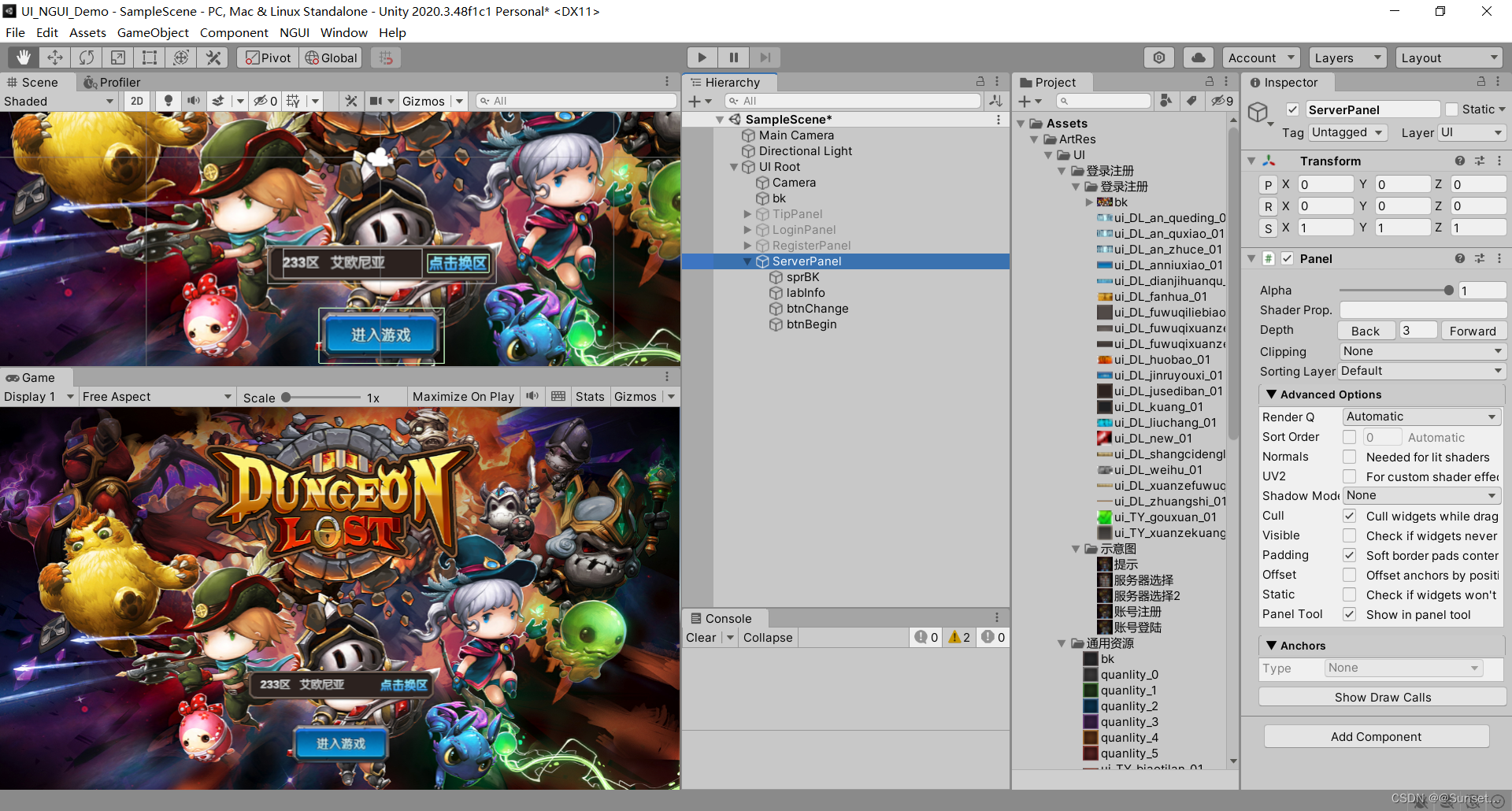Toggle scene audio icon
This screenshot has height=811, width=1512.
pos(193,101)
